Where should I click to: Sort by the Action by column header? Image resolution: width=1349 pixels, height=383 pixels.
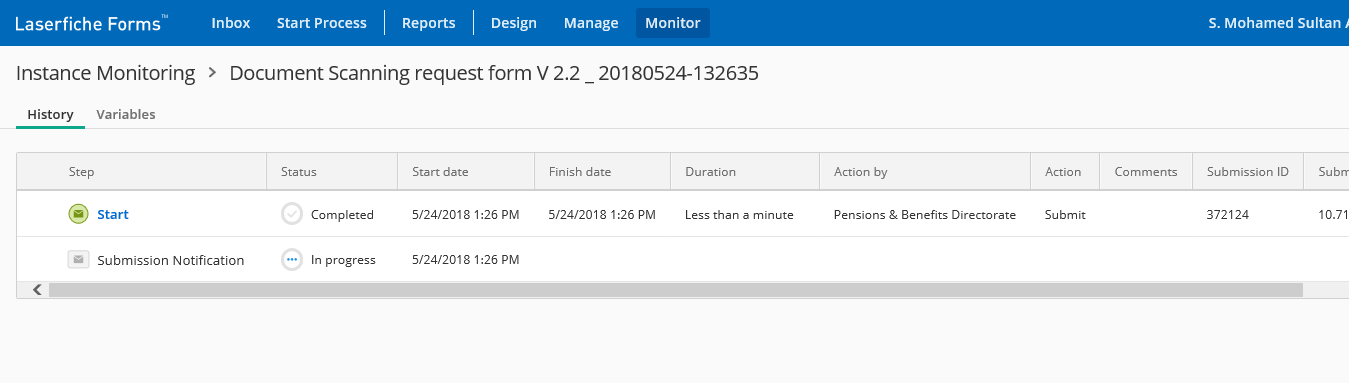click(x=925, y=172)
